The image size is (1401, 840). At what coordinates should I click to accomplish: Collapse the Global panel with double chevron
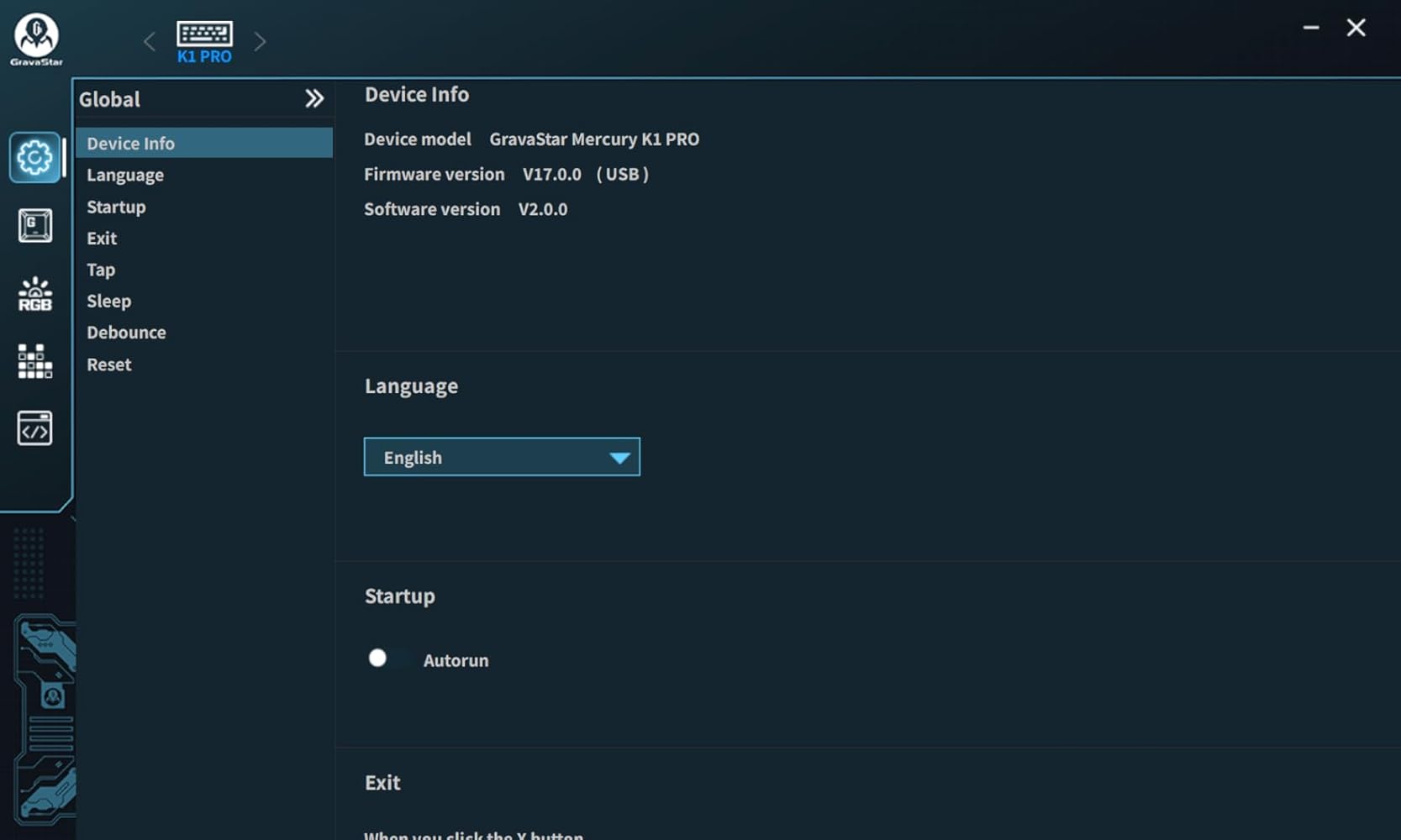pos(313,99)
